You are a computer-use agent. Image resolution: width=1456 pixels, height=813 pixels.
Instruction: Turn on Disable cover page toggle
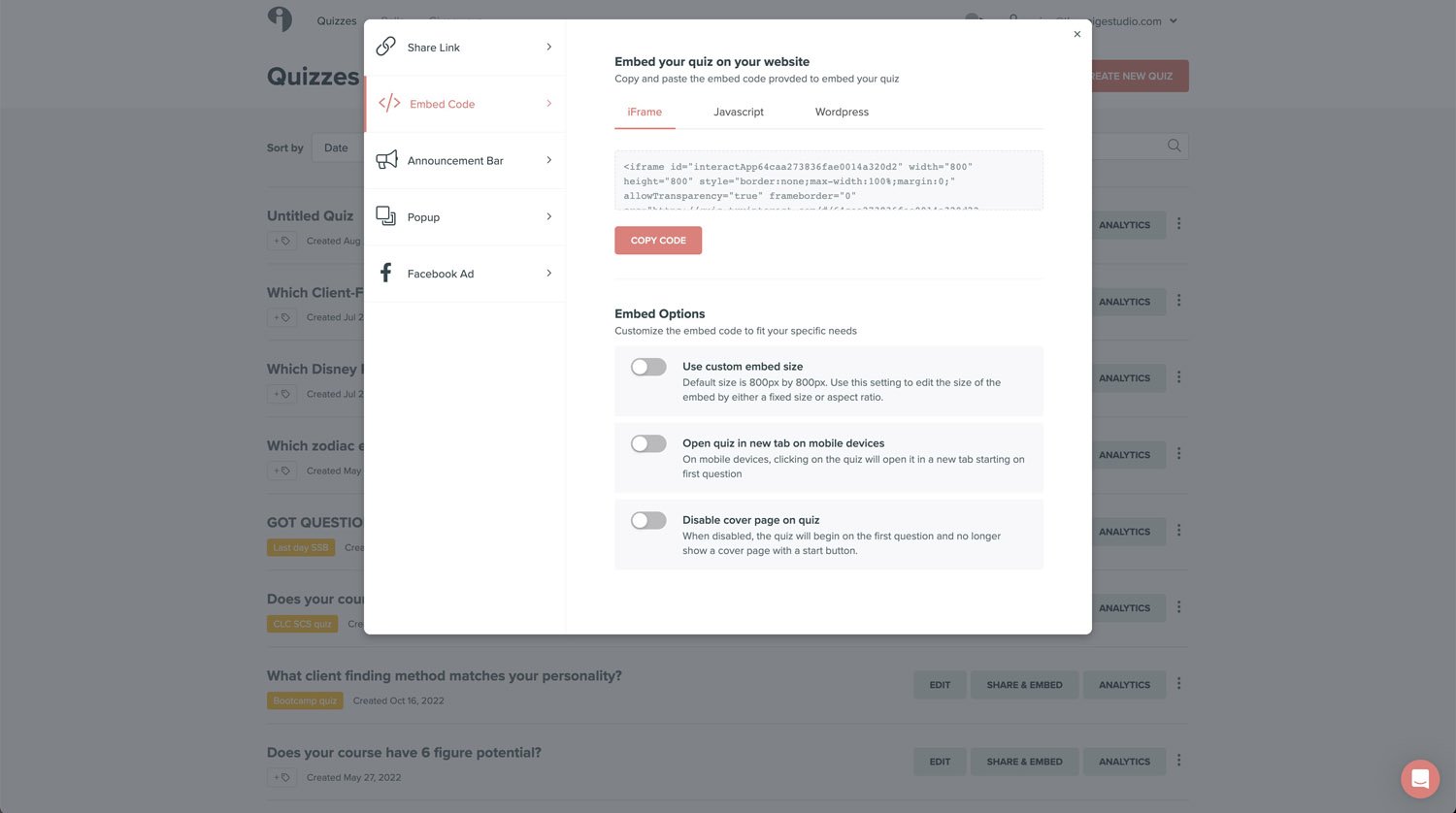[x=648, y=521]
